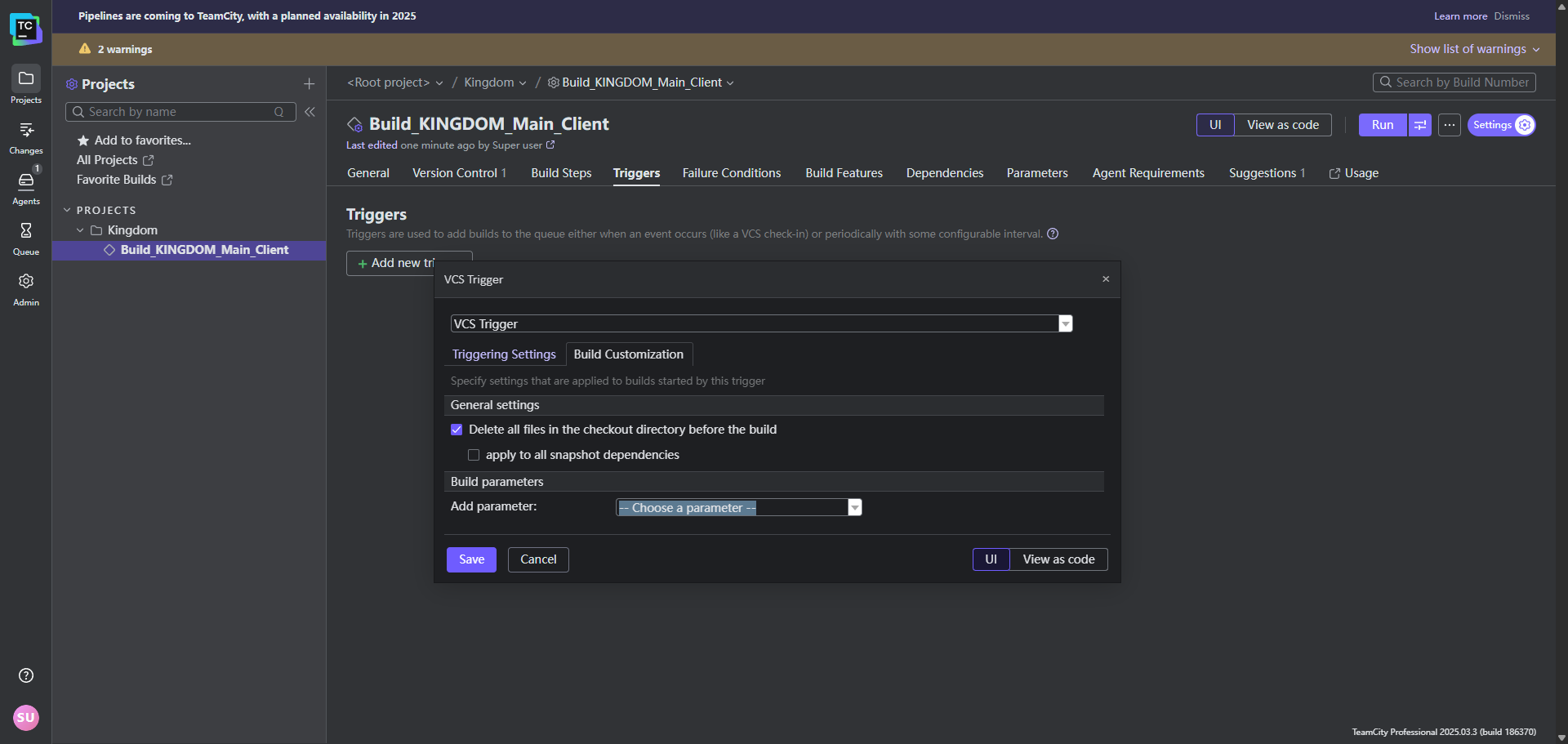The image size is (1568, 744).
Task: Switch to Triggering Settings tab
Action: coord(504,354)
